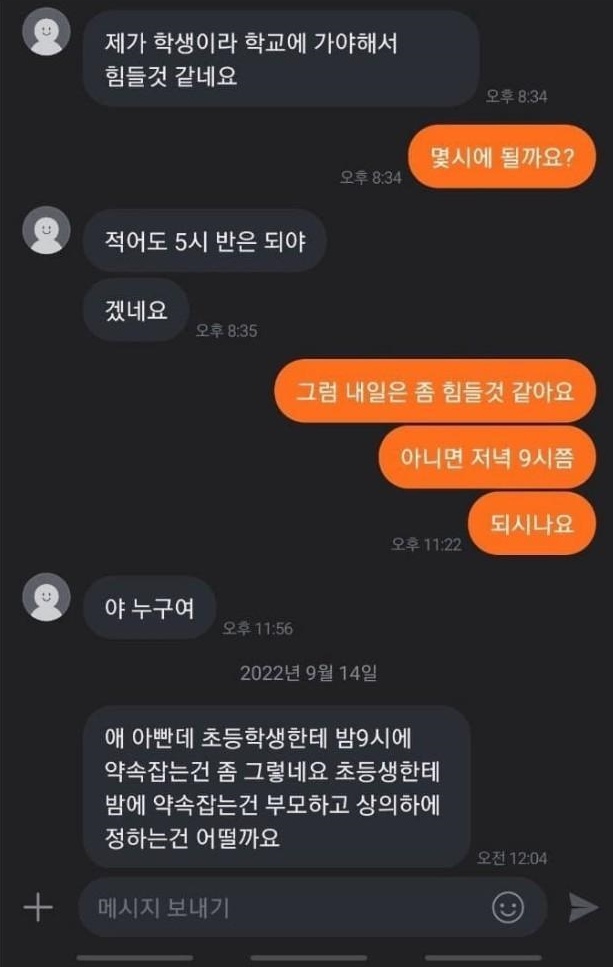Viewport: 613px width, 967px height.
Task: Select the orange 몇시에 될까요? bubble
Action: (x=502, y=157)
